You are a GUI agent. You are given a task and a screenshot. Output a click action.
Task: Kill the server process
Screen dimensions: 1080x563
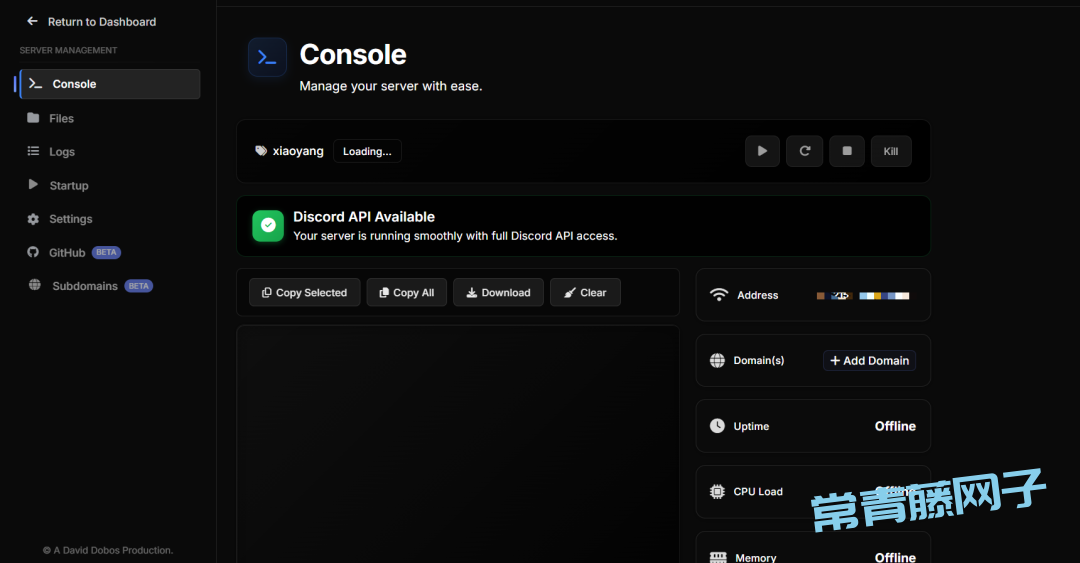(890, 151)
